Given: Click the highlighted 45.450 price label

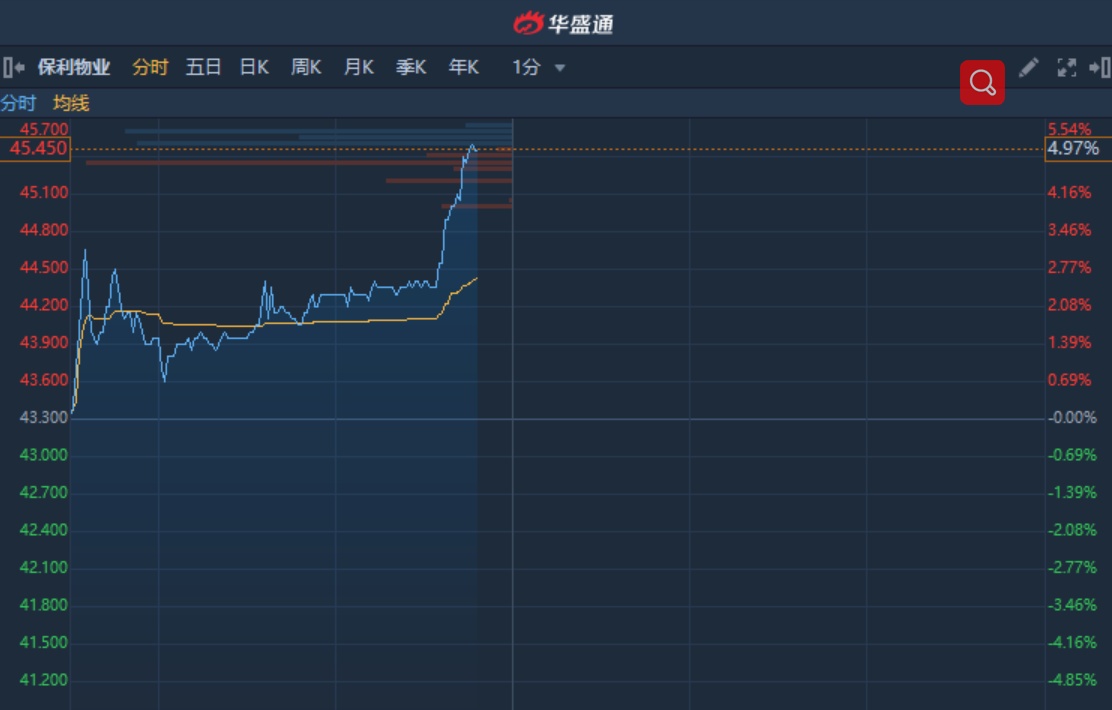Looking at the screenshot, I should [x=35, y=149].
